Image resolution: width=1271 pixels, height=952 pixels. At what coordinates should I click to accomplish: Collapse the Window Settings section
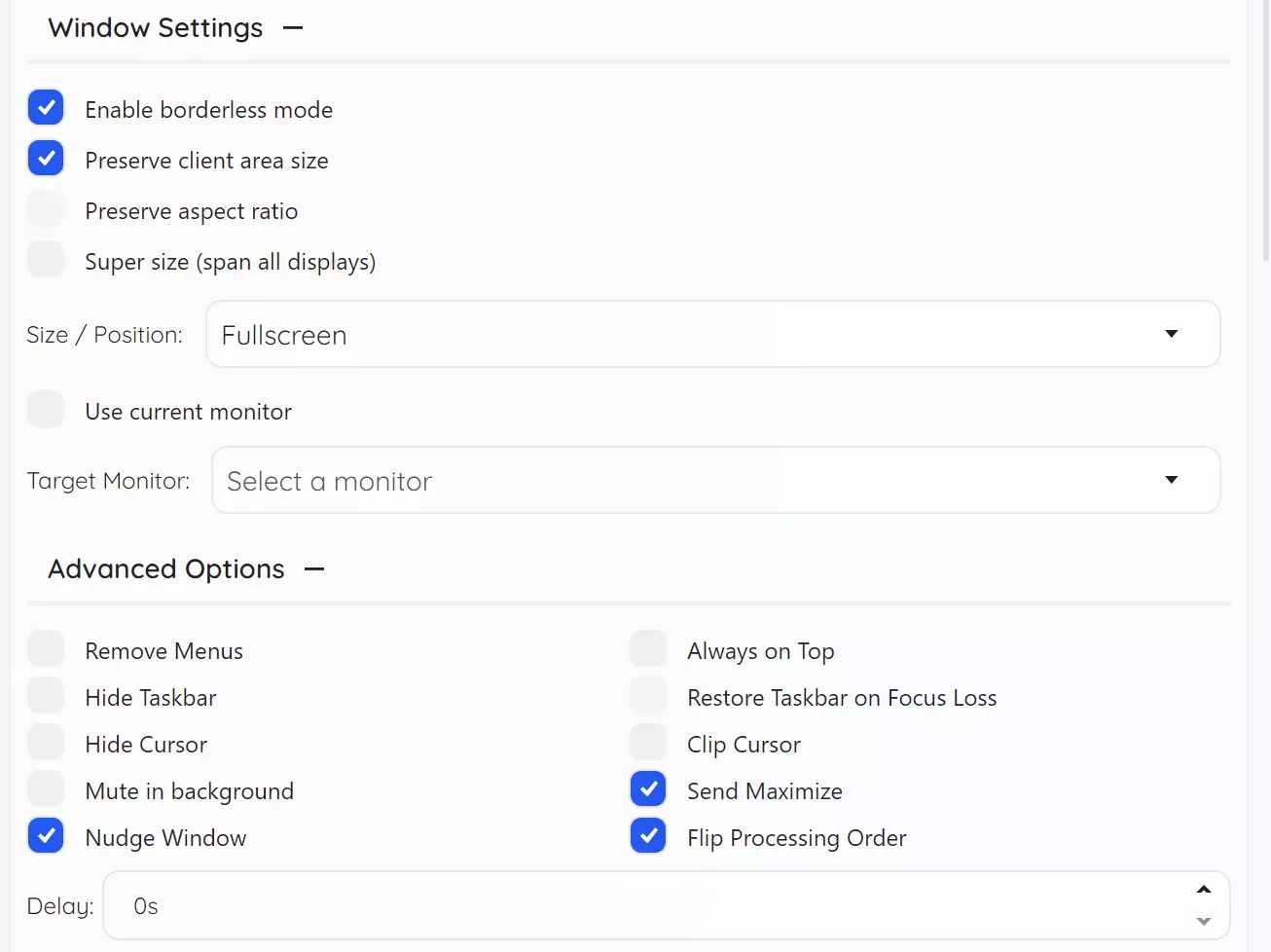coord(293,28)
